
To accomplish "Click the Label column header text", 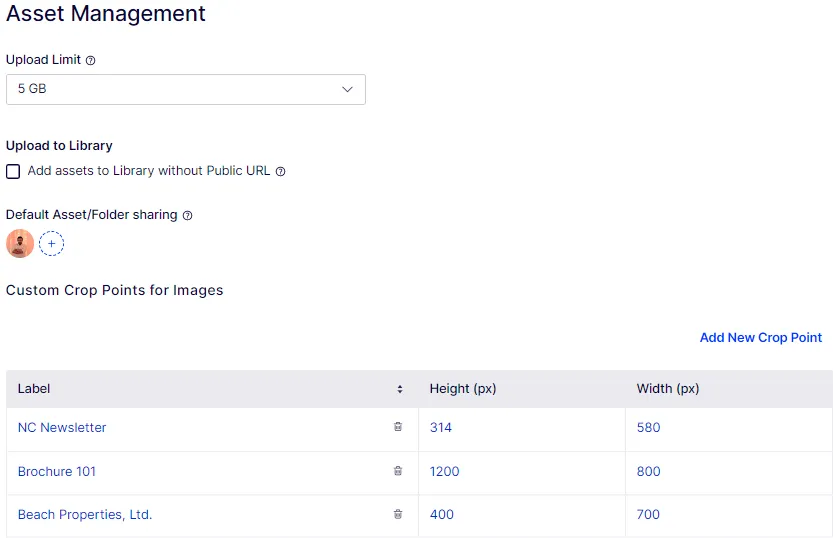I will [33, 389].
